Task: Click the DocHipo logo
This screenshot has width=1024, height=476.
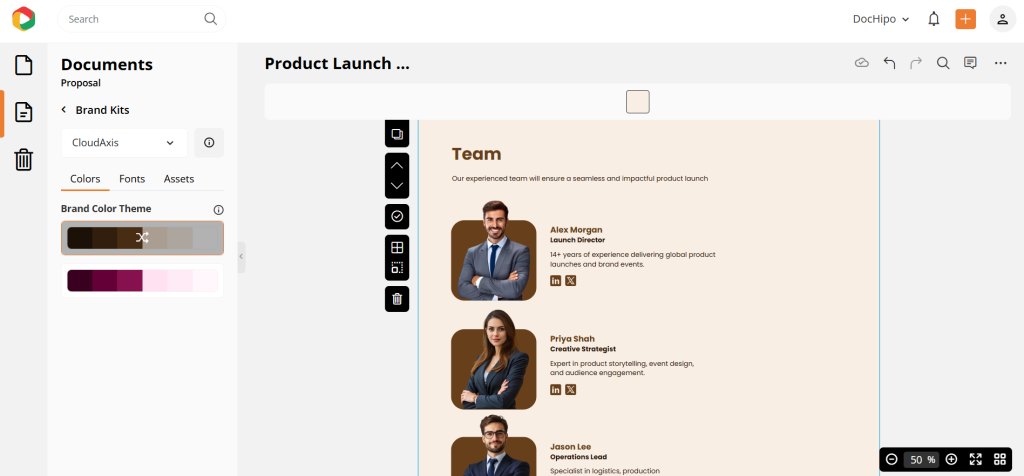Action: (24, 19)
